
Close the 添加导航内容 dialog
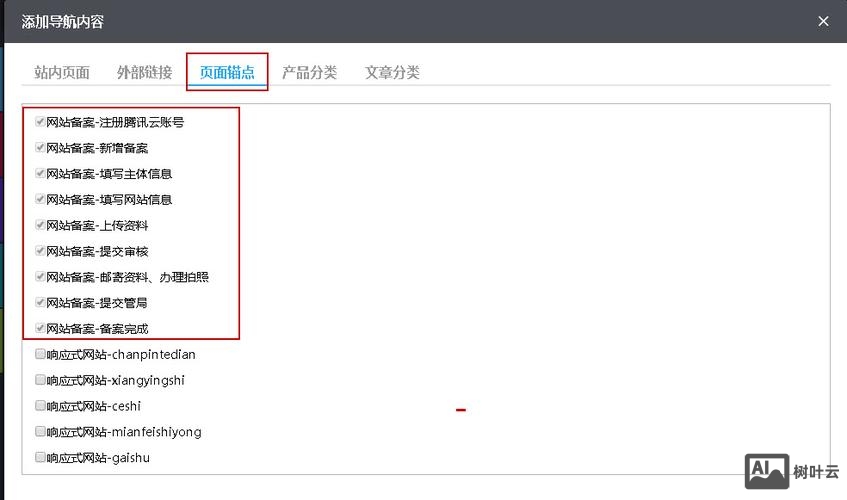(x=823, y=21)
